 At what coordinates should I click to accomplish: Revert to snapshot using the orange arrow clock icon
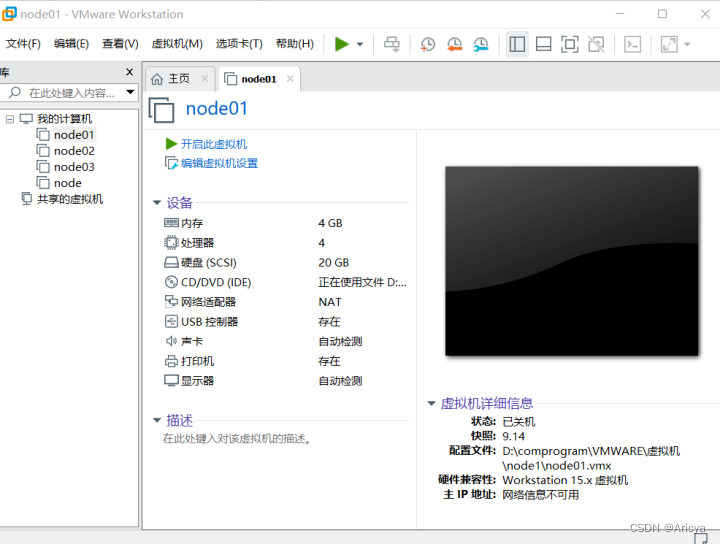coord(454,45)
